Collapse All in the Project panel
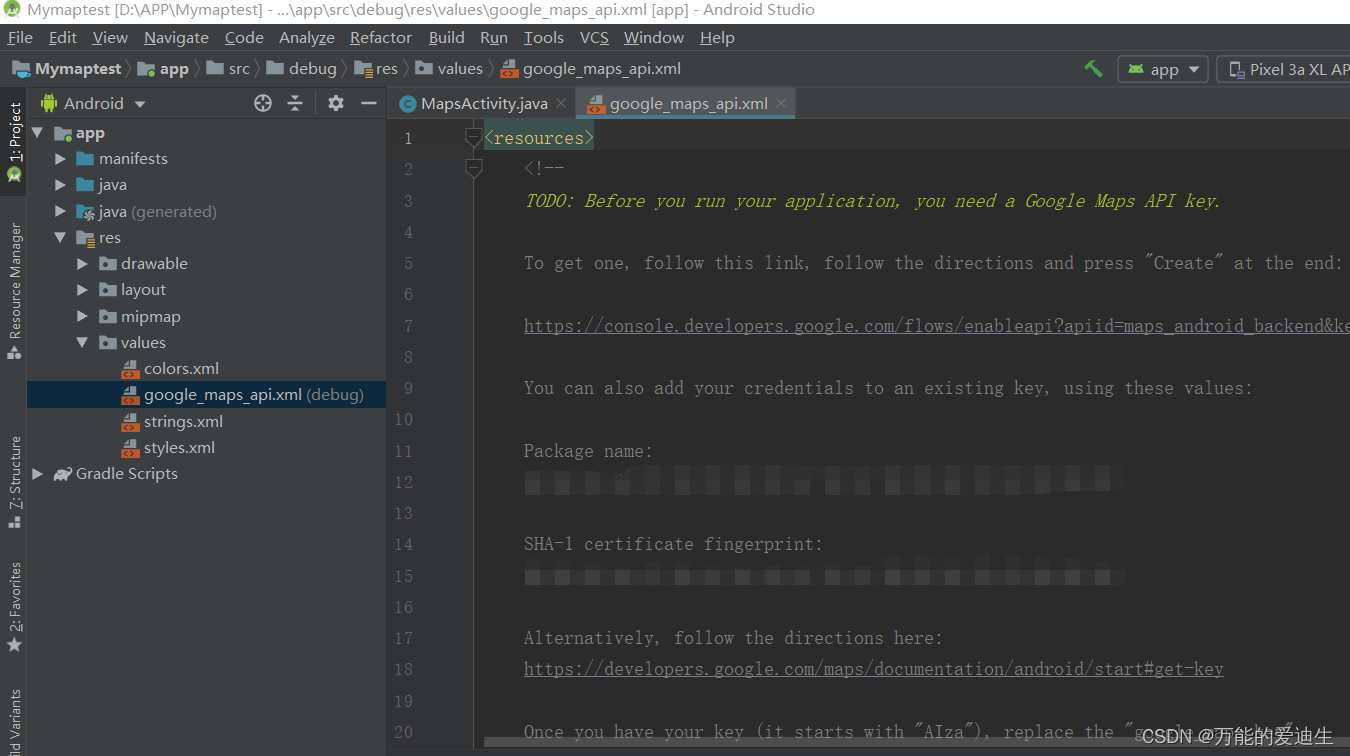The height and width of the screenshot is (756, 1350). coord(296,102)
